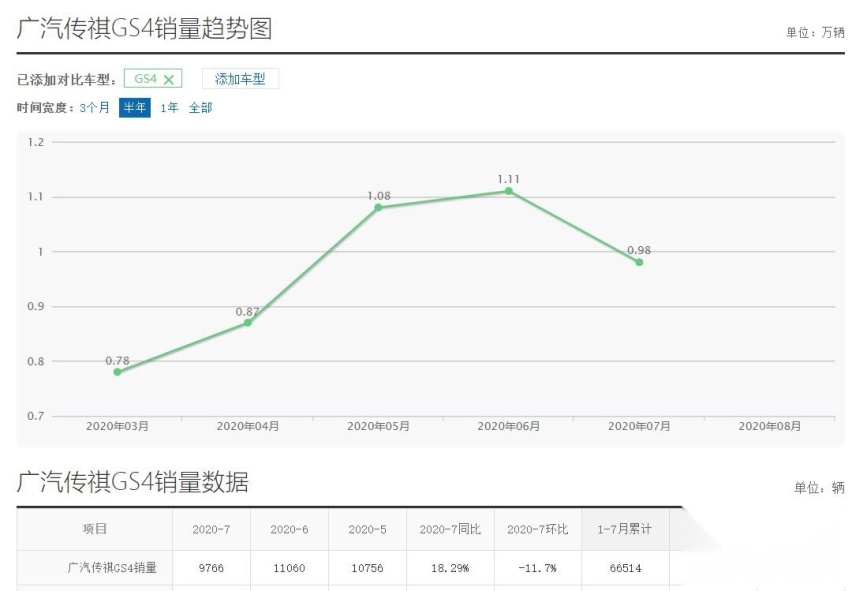Click the 添加车型 button
This screenshot has width=852, height=591.
click(x=240, y=79)
